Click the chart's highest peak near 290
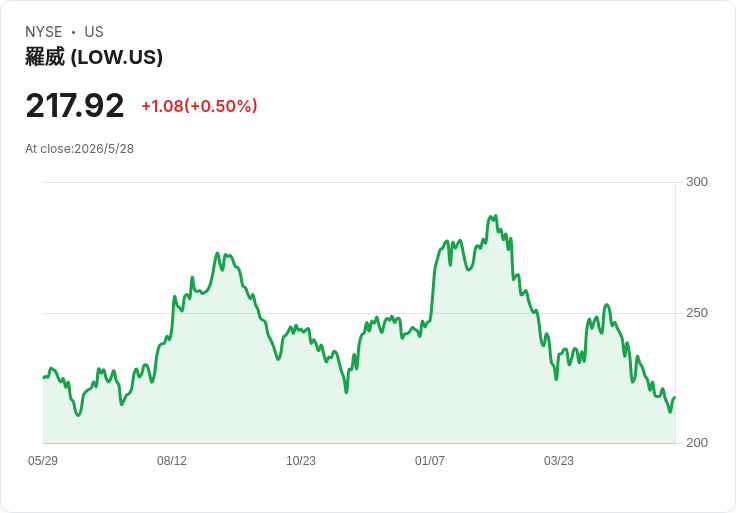 pos(493,216)
